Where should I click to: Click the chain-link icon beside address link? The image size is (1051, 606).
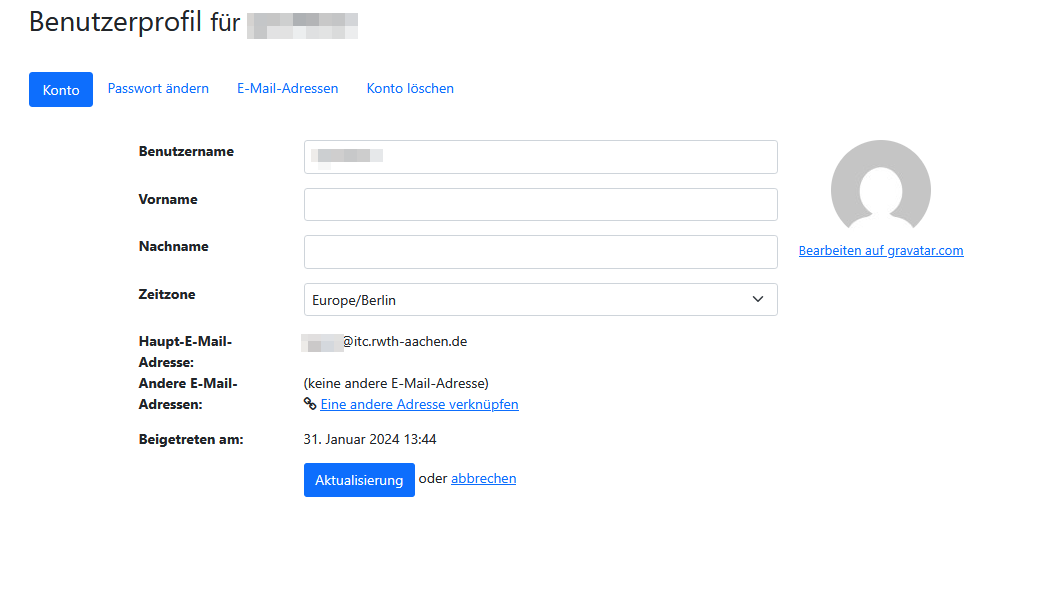310,404
